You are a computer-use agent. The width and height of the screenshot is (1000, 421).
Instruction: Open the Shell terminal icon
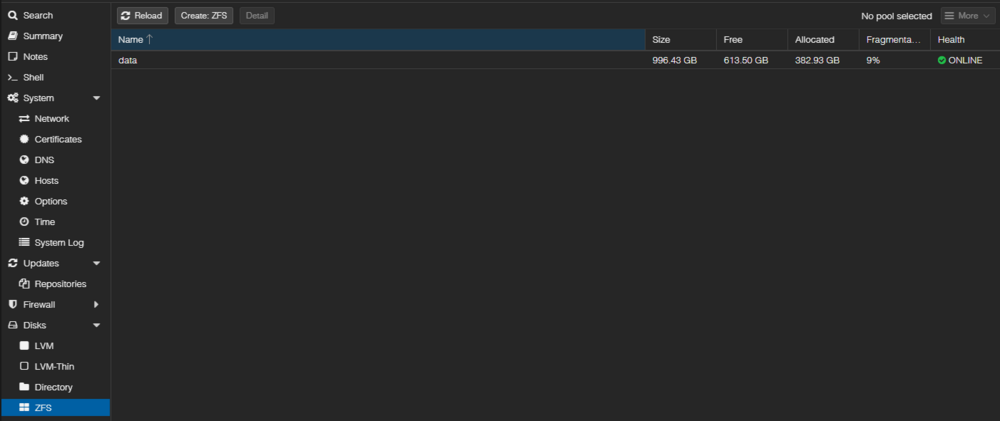[x=12, y=77]
